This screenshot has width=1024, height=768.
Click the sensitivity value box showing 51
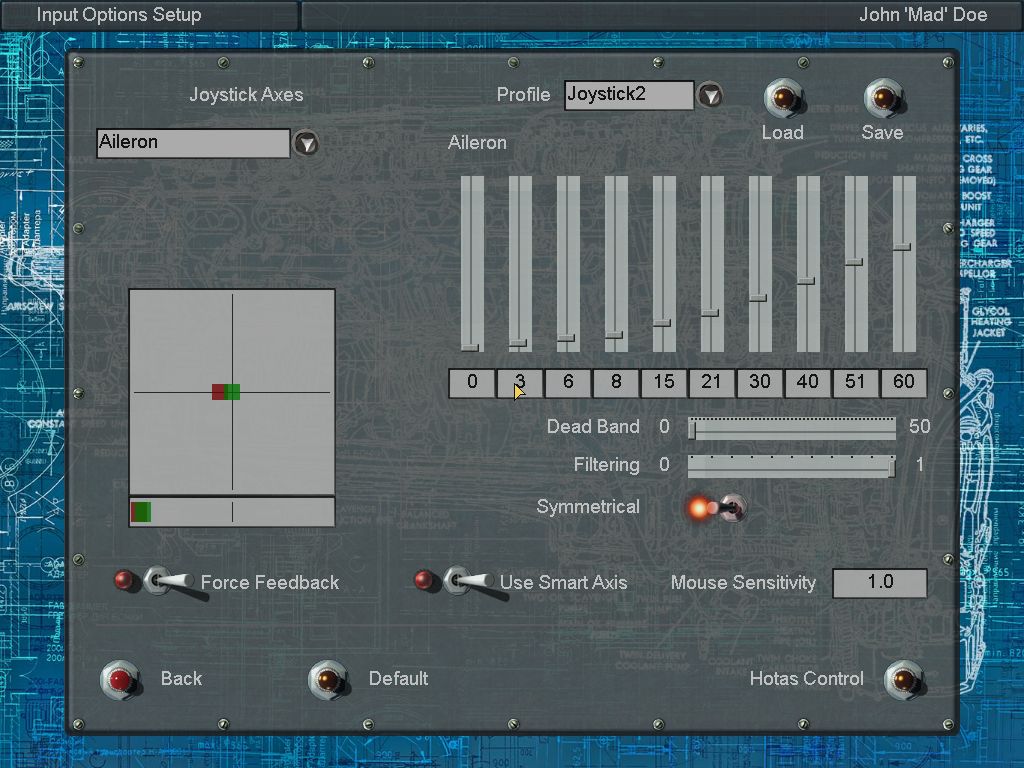tap(856, 383)
